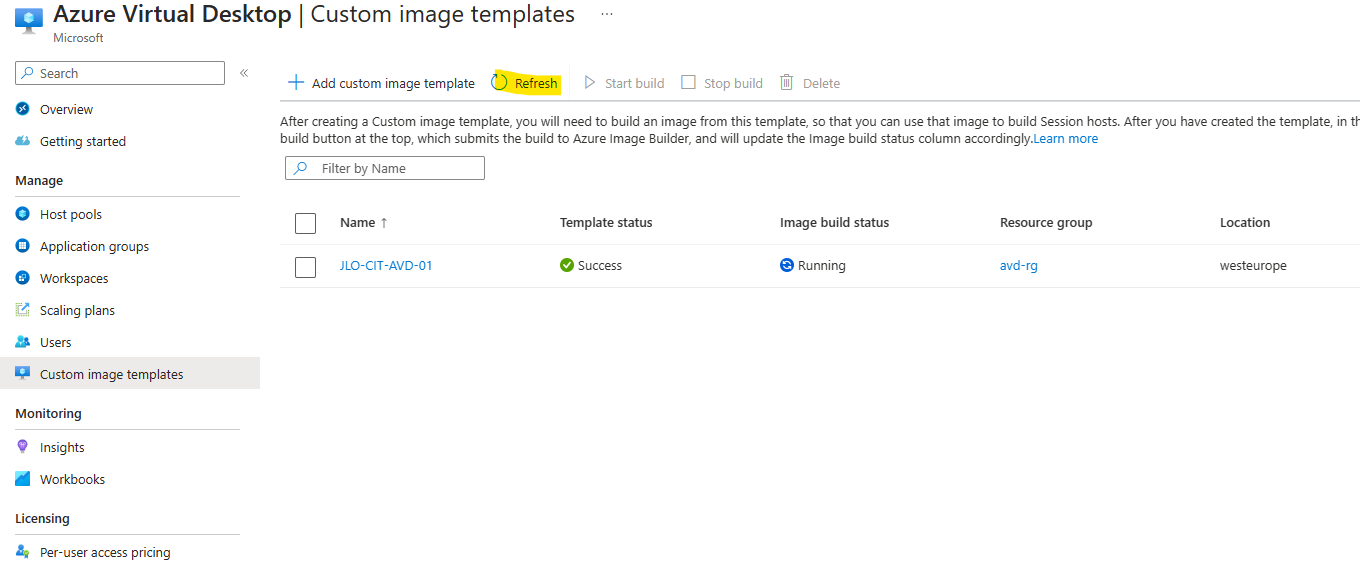Image resolution: width=1360 pixels, height=569 pixels.
Task: Collapse the sidebar with double-chevron icon
Action: coord(244,73)
